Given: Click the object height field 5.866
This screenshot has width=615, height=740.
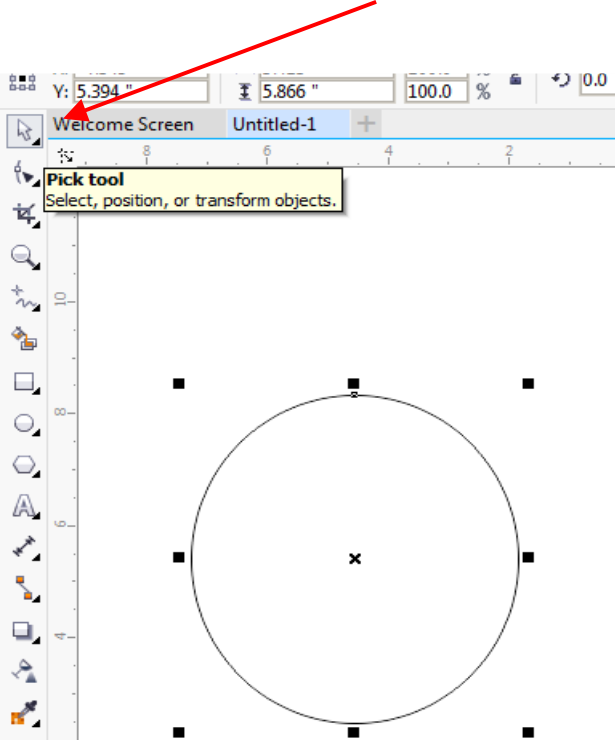Looking at the screenshot, I should (x=327, y=92).
